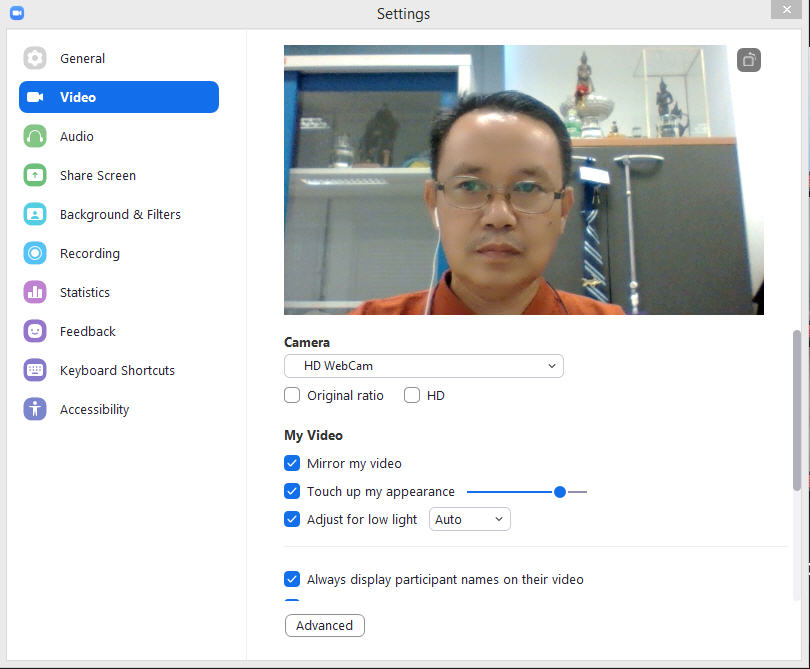Select the Share Screen icon

[x=35, y=175]
